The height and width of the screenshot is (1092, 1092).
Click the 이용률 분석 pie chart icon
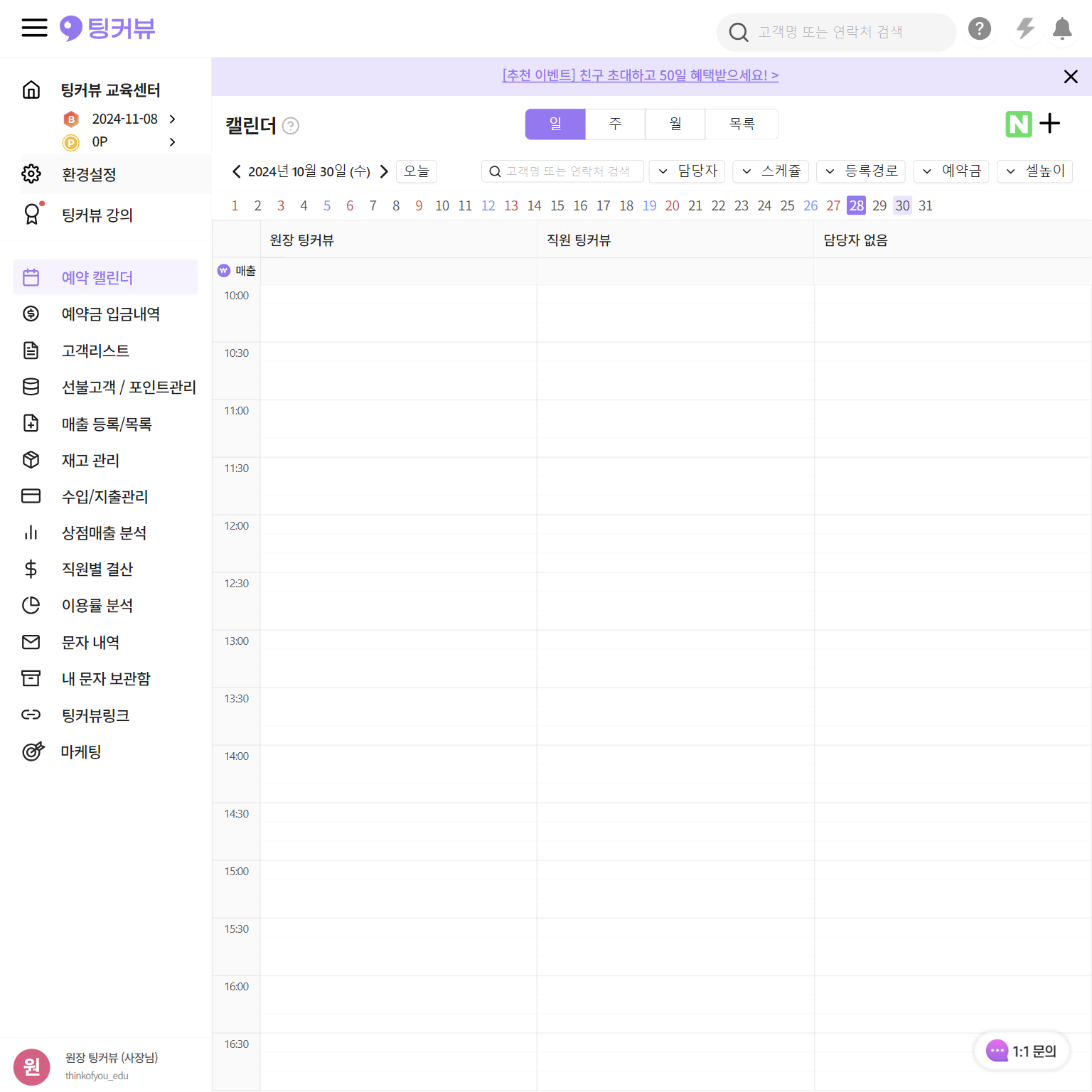coord(31,605)
